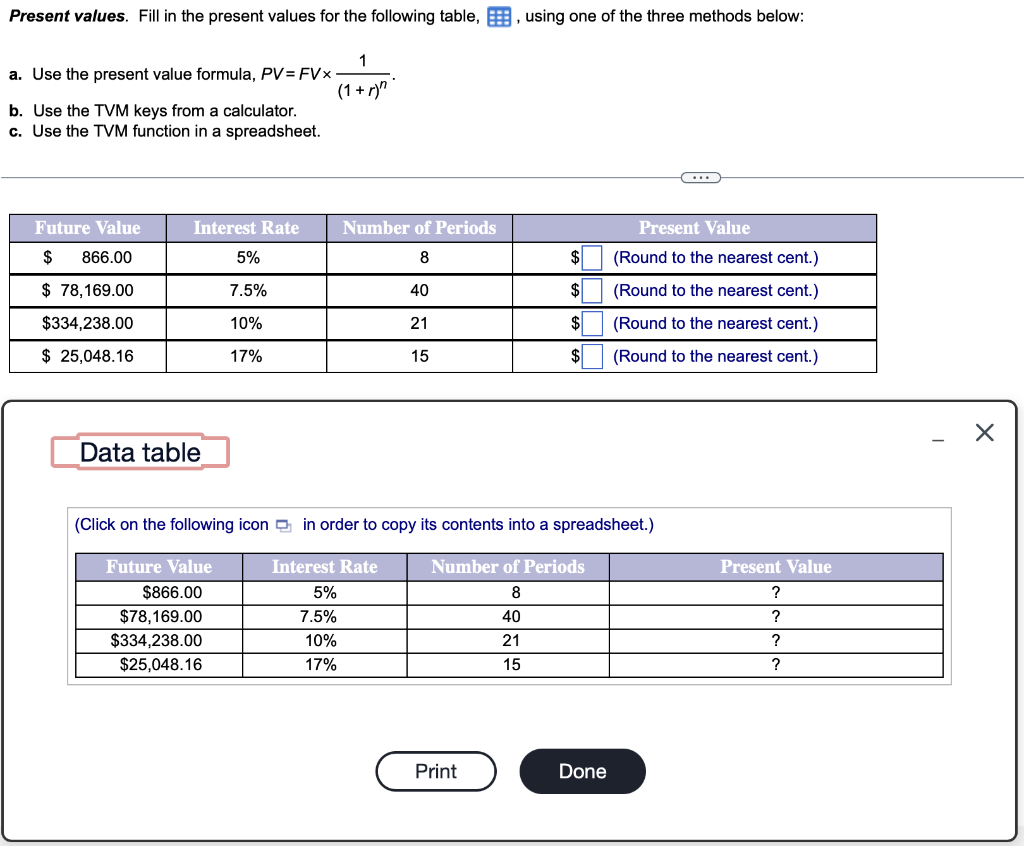Click the Present Value column header
The height and width of the screenshot is (846, 1024).
pyautogui.click(x=694, y=228)
